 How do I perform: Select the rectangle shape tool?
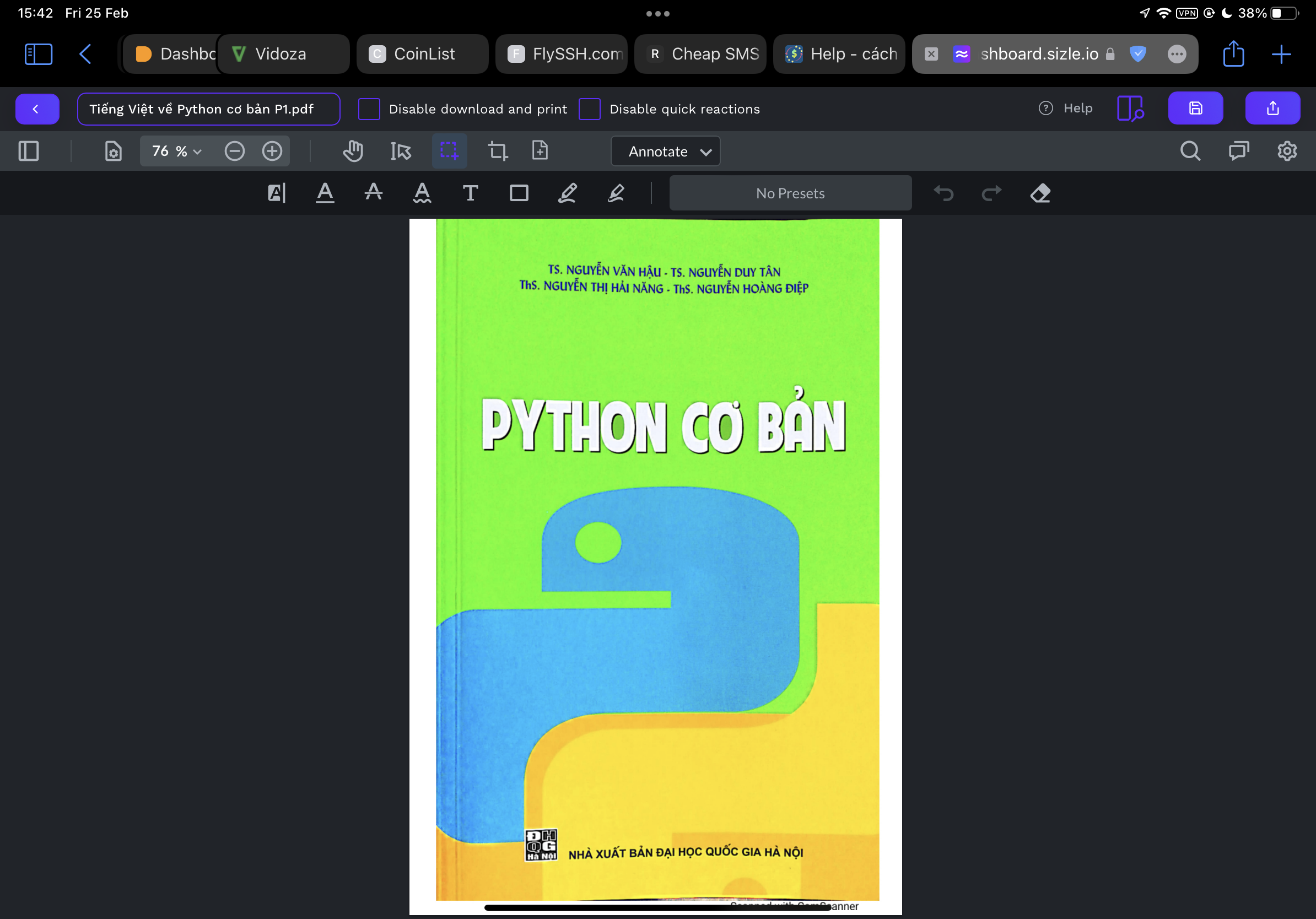[x=519, y=193]
